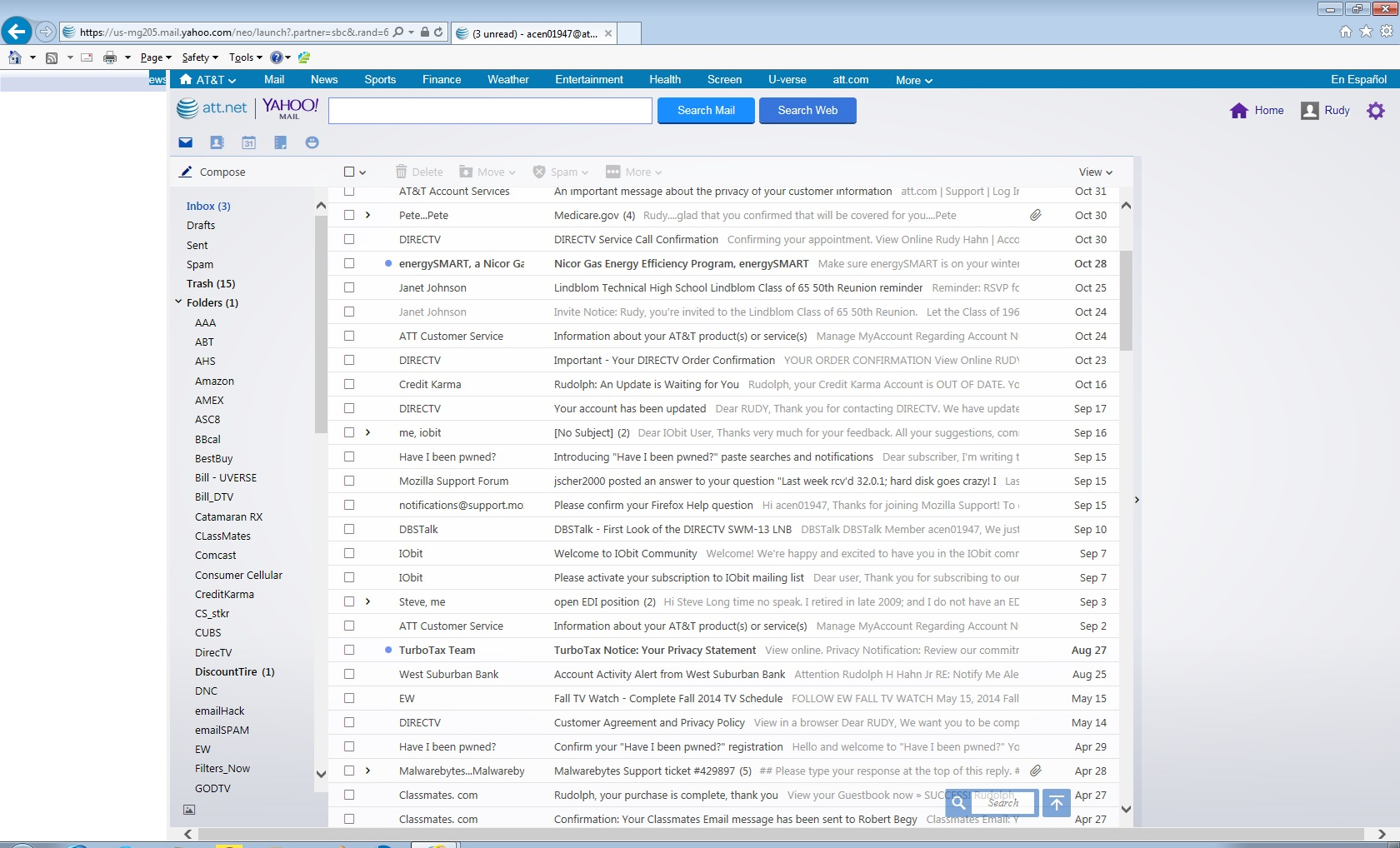Click the Yahoo mail search input field
The height and width of the screenshot is (848, 1400).
click(x=490, y=111)
